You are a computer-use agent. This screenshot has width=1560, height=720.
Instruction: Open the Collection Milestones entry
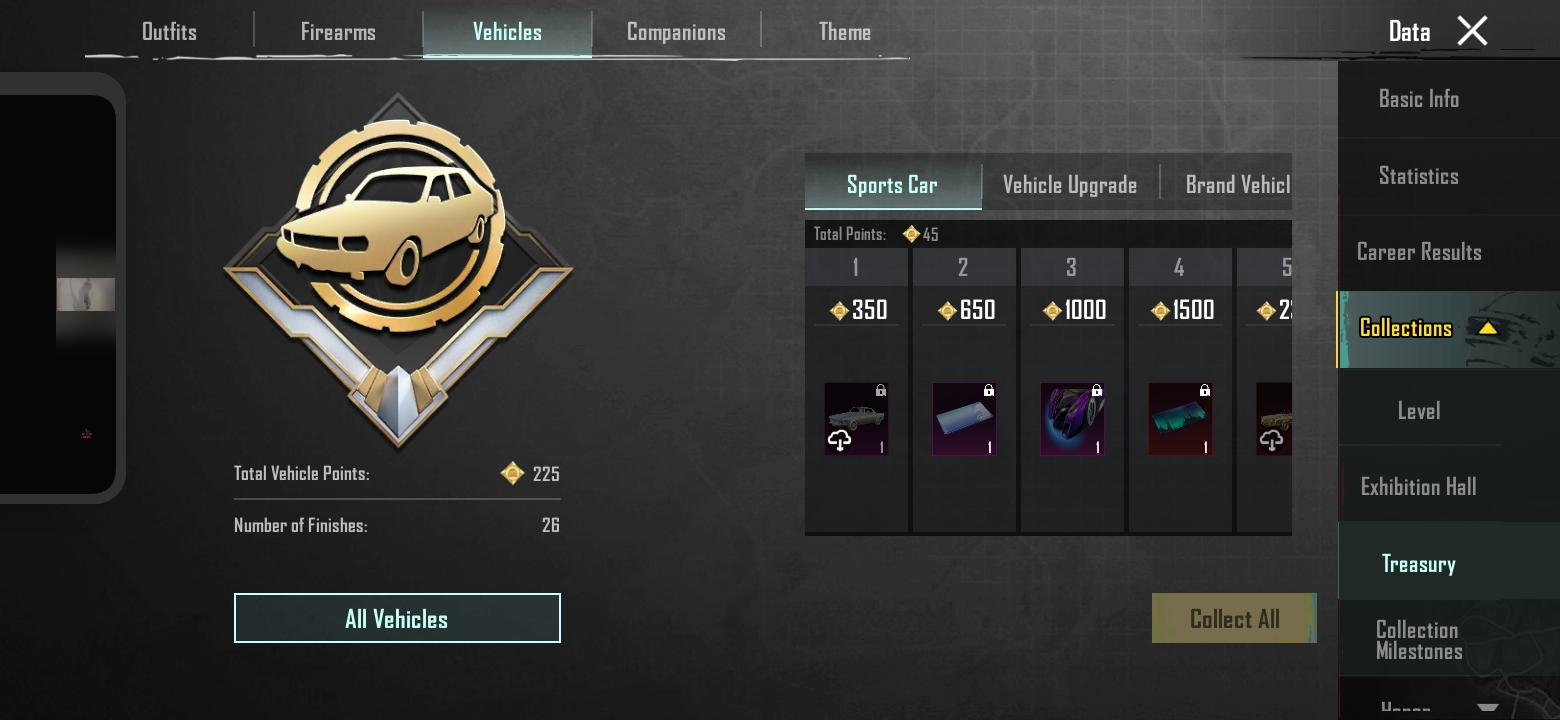point(1418,640)
